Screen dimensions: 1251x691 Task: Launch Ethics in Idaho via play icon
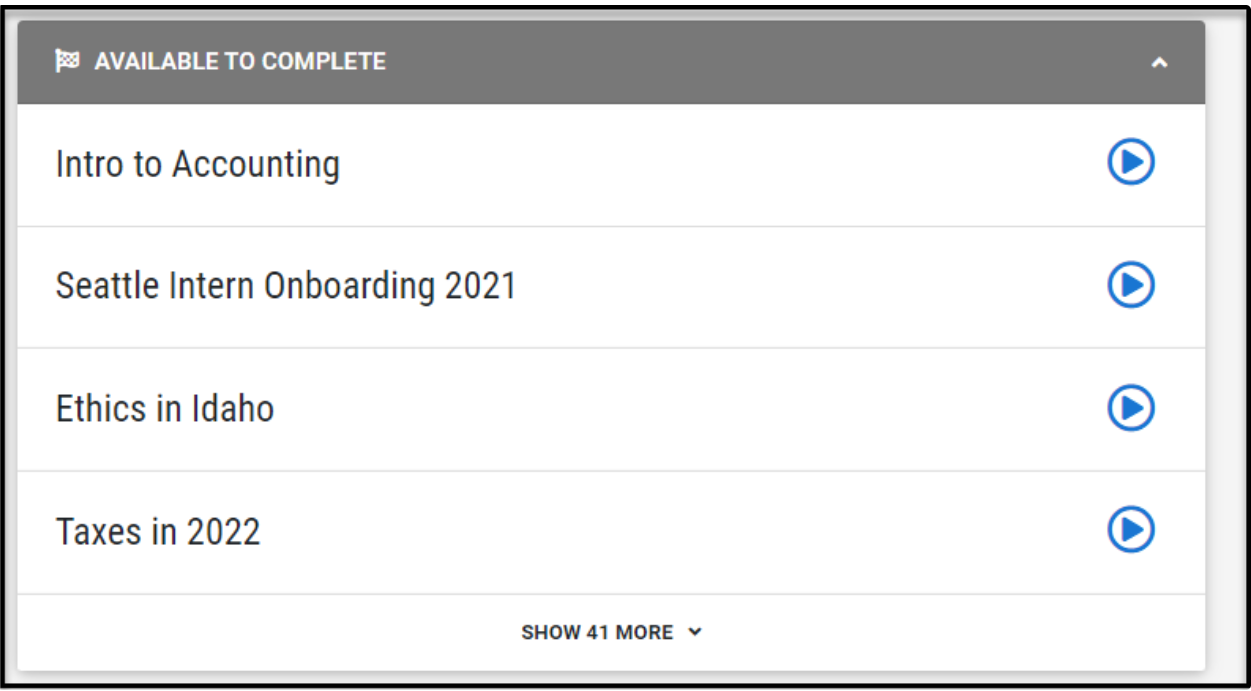click(x=1131, y=408)
